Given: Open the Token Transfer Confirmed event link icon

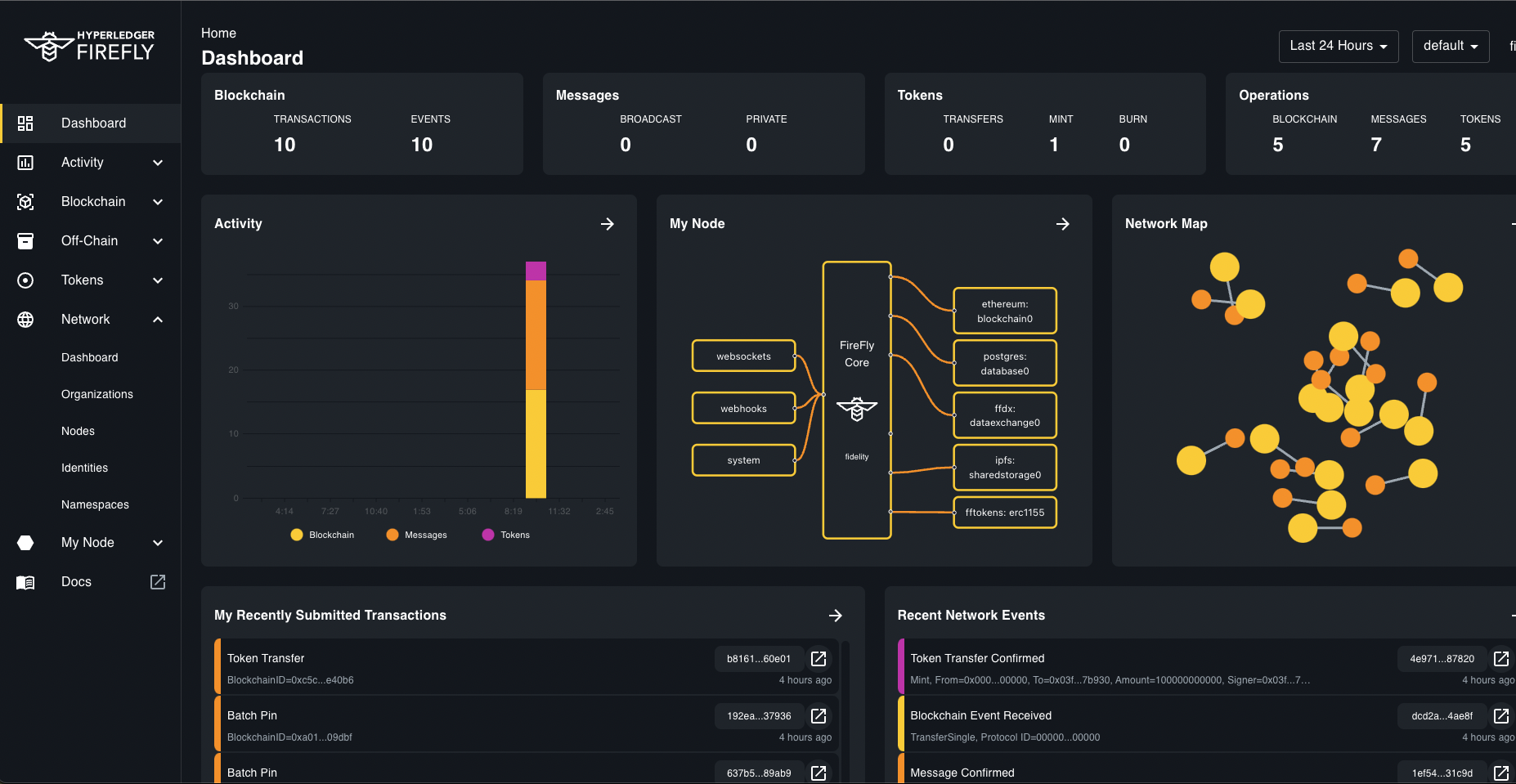Looking at the screenshot, I should [x=1501, y=659].
